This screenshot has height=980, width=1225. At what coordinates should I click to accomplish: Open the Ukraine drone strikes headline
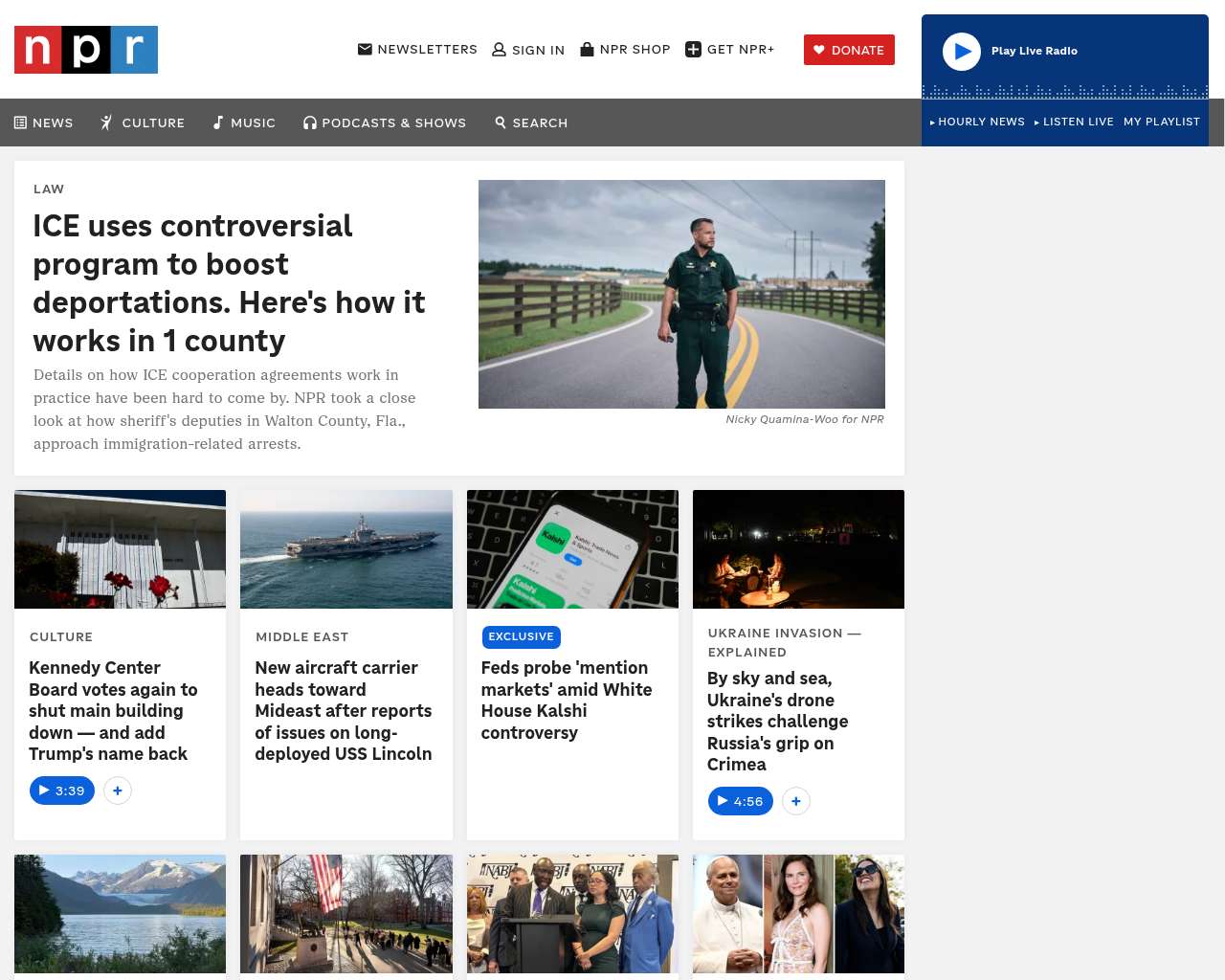click(777, 722)
